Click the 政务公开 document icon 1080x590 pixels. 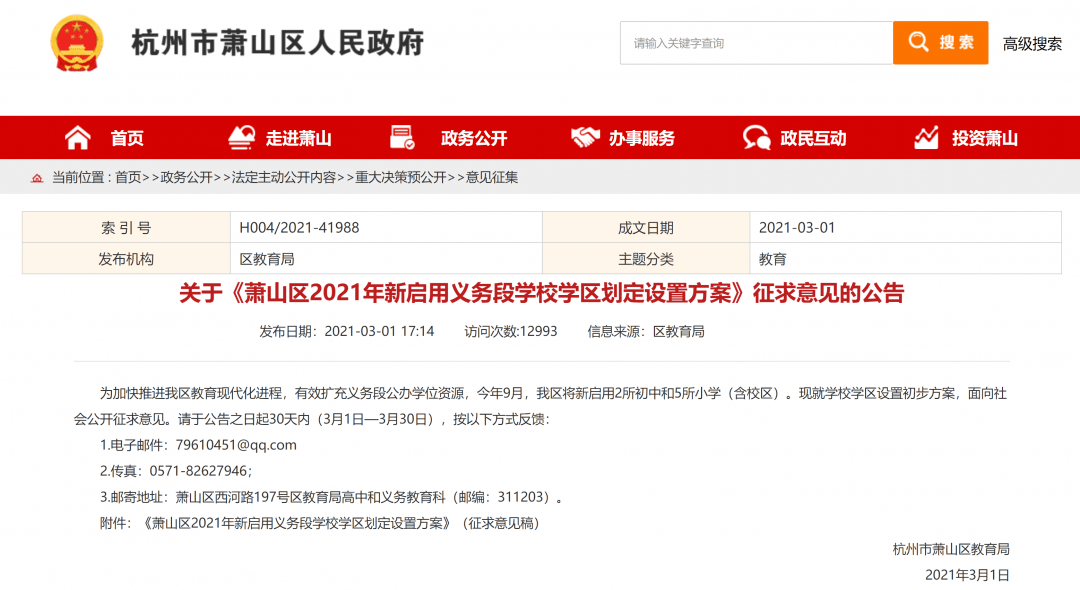(x=402, y=138)
